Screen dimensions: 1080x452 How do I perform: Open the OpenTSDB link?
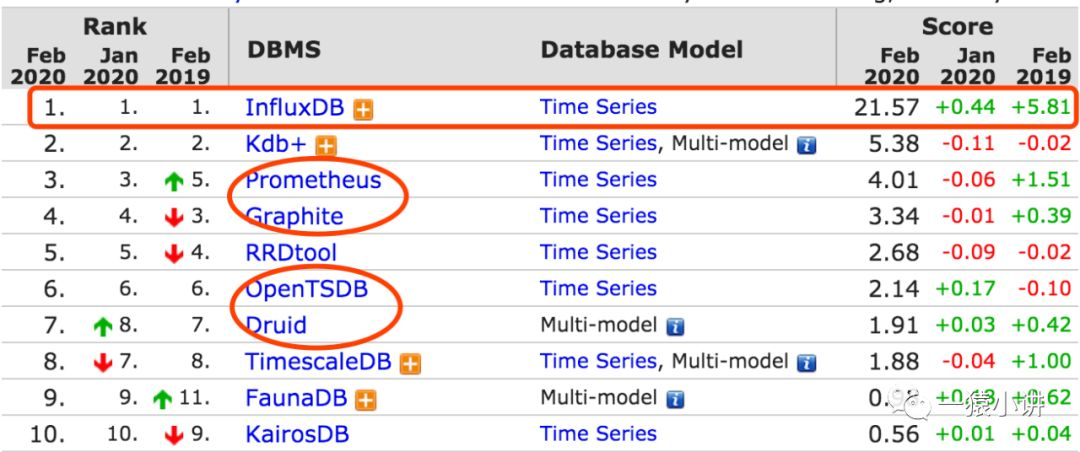pos(306,290)
